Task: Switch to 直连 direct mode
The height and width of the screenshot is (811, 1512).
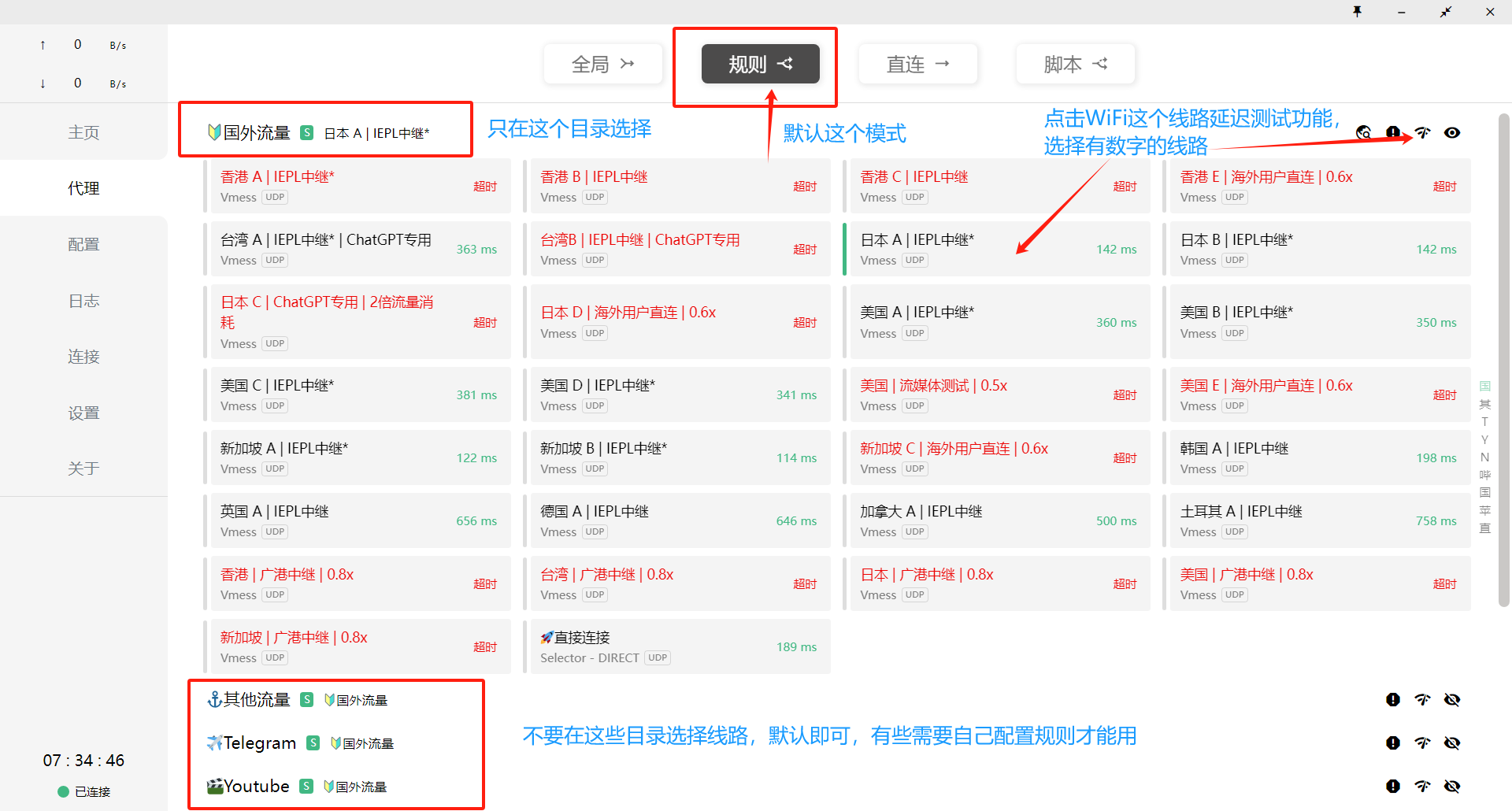Action: point(918,64)
